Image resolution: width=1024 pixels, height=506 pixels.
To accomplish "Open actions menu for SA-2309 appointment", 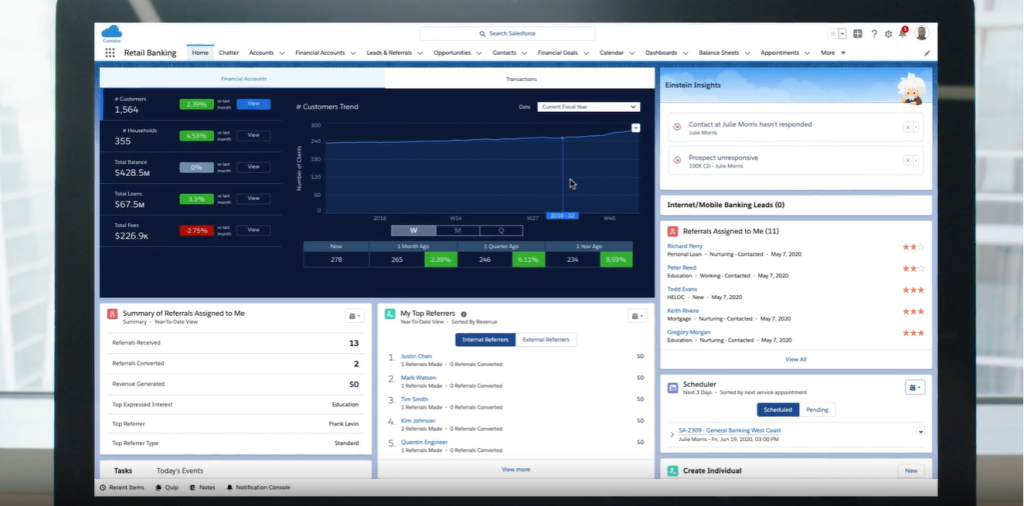I will (920, 432).
